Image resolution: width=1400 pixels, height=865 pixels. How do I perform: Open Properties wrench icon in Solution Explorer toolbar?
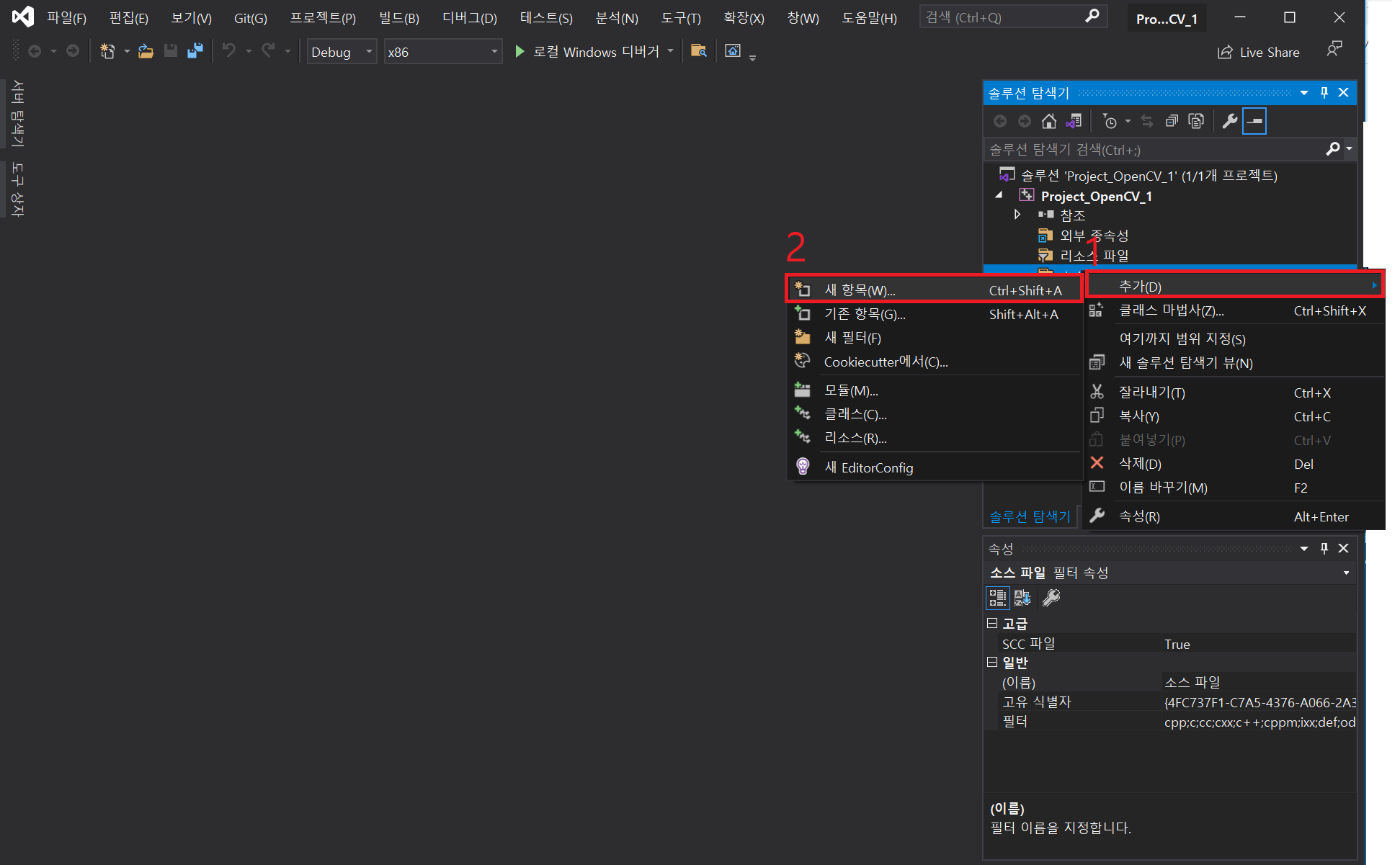1230,121
